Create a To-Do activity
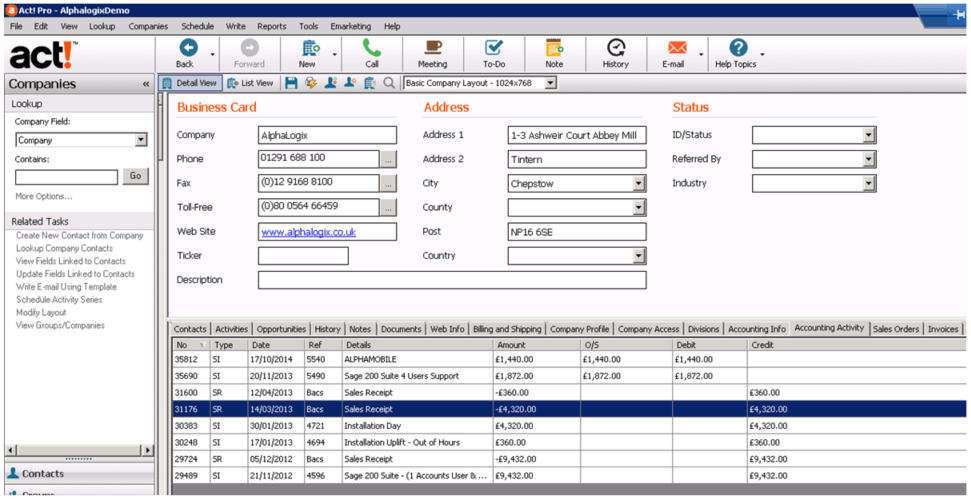This screenshot has height=501, width=971. click(x=494, y=48)
